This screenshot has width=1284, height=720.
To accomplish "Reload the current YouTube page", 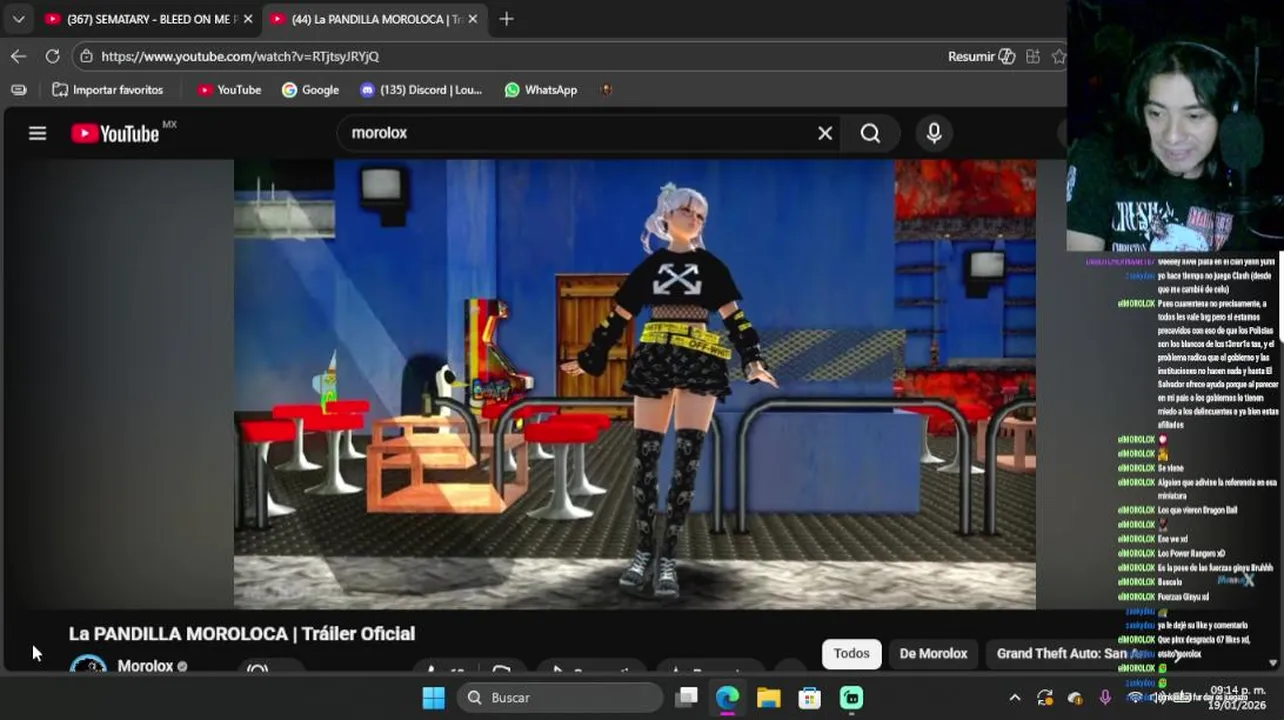I will (52, 56).
